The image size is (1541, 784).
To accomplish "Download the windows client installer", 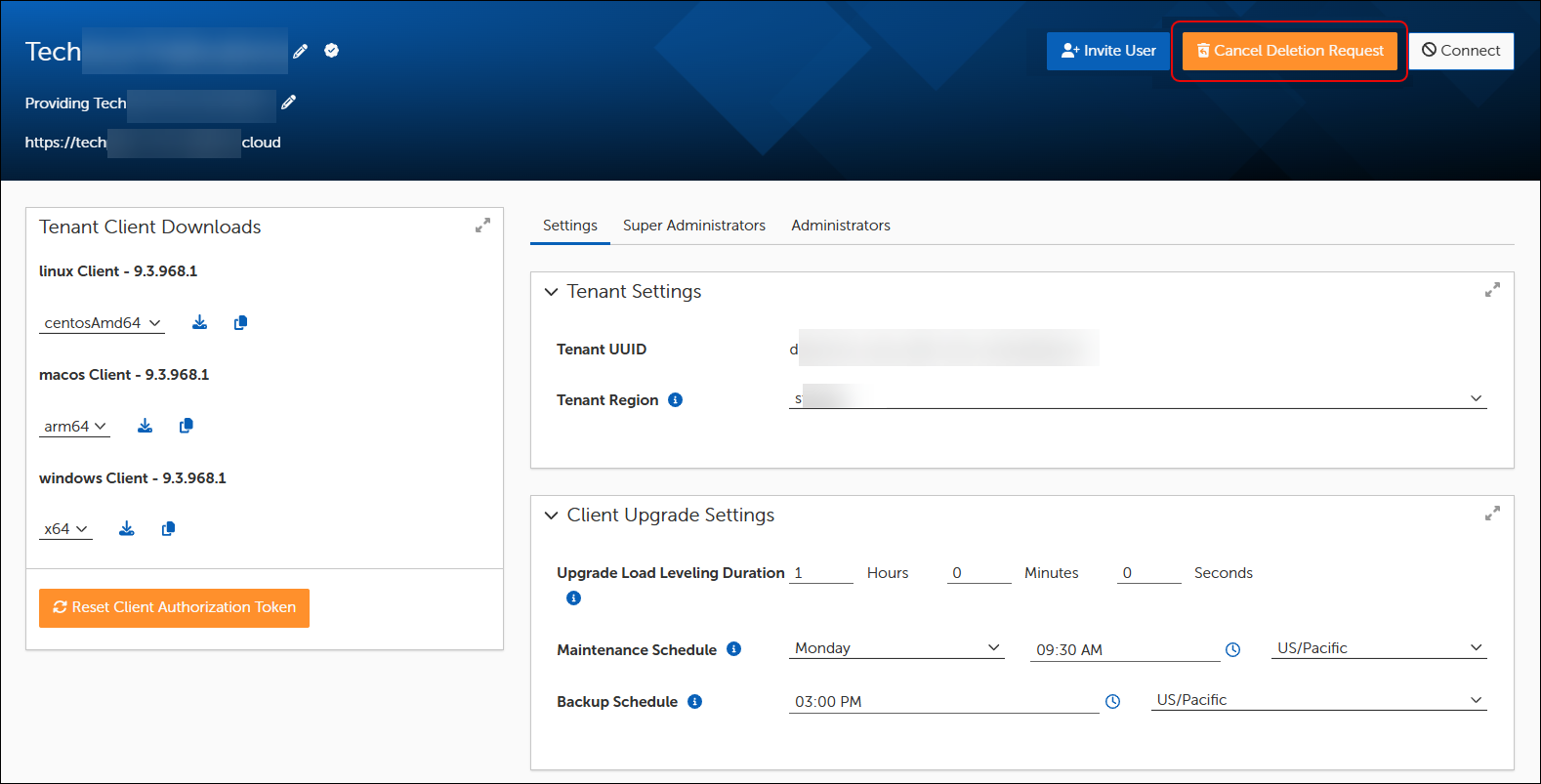I will pos(126,528).
